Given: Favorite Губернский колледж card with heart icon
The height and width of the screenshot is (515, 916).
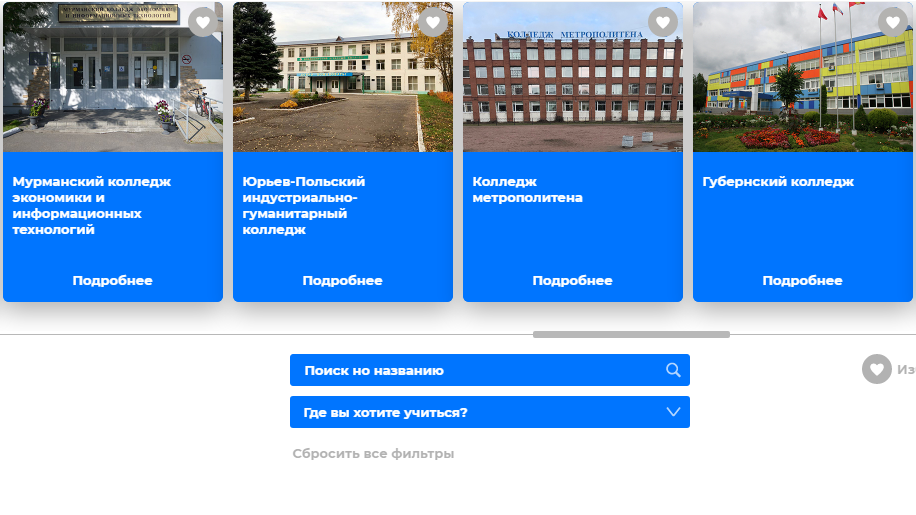Looking at the screenshot, I should [x=893, y=22].
